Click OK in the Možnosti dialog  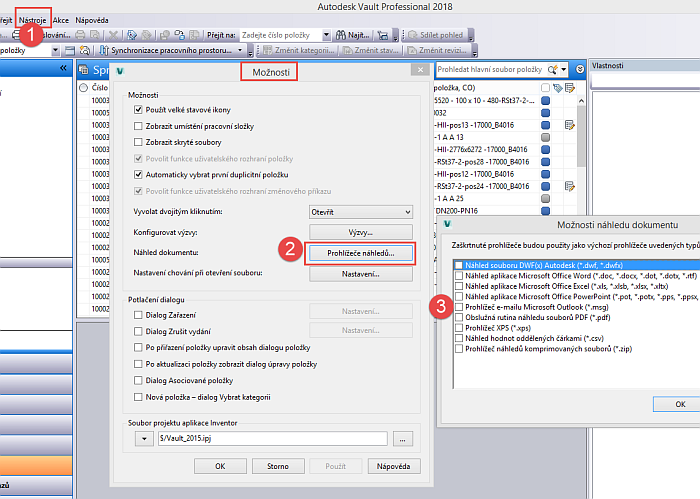point(220,466)
